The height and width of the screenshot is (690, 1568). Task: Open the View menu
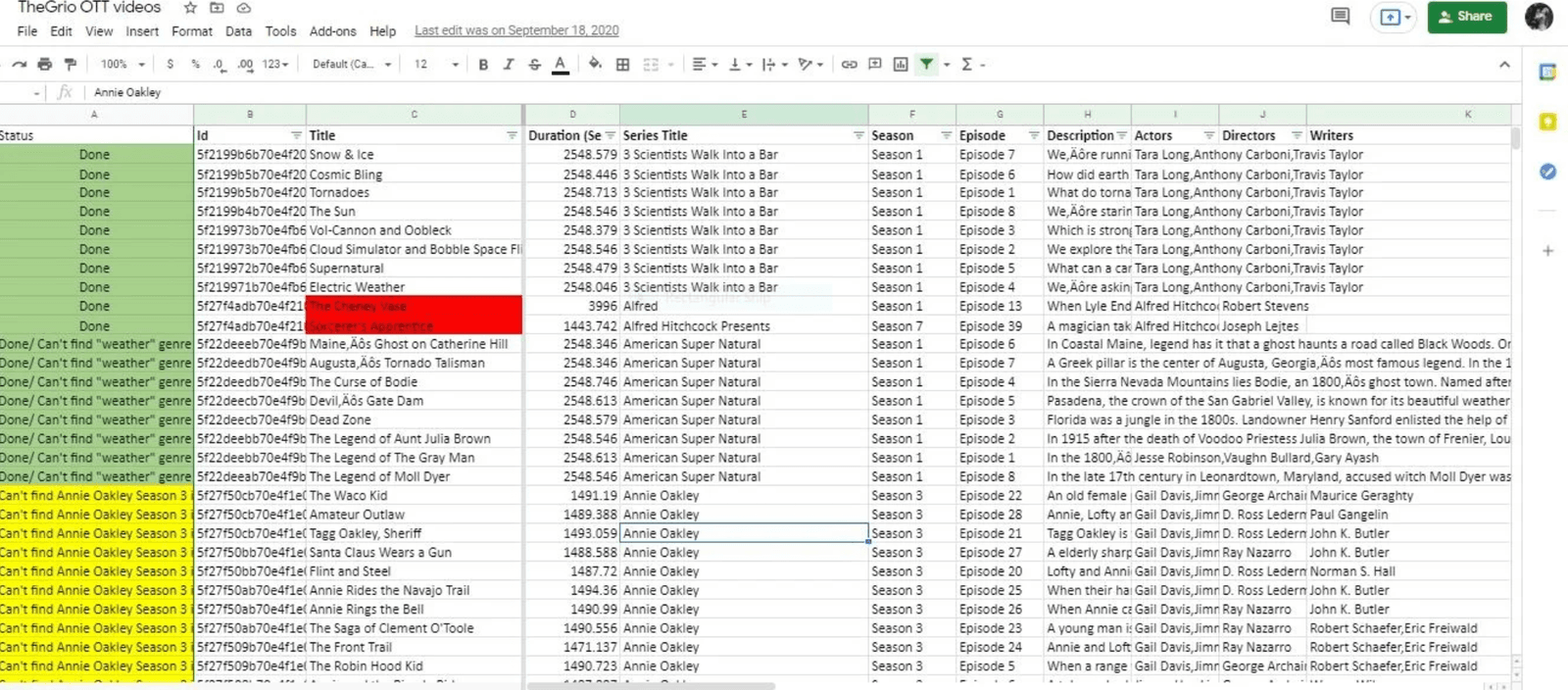pos(99,31)
